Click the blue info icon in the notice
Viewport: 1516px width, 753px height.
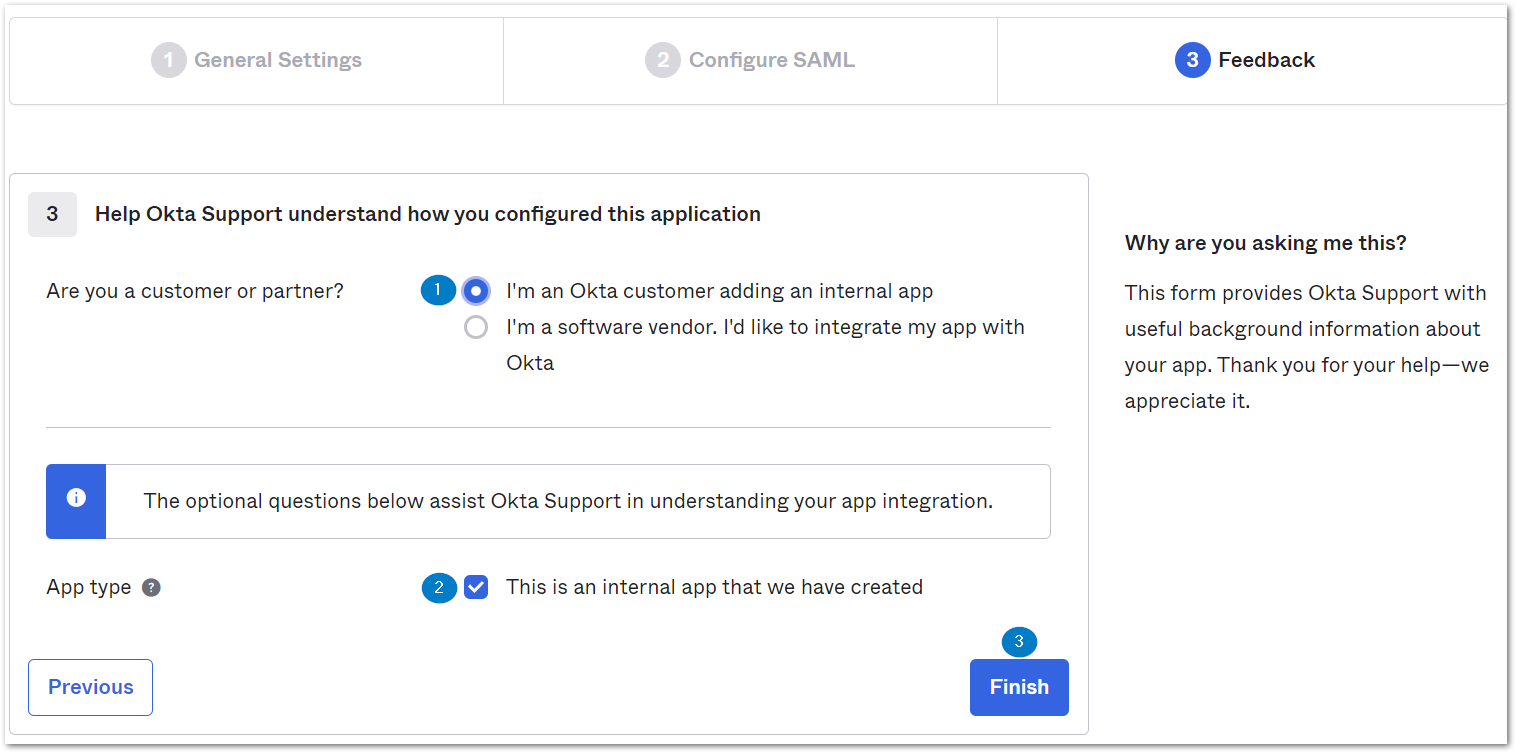click(x=76, y=498)
